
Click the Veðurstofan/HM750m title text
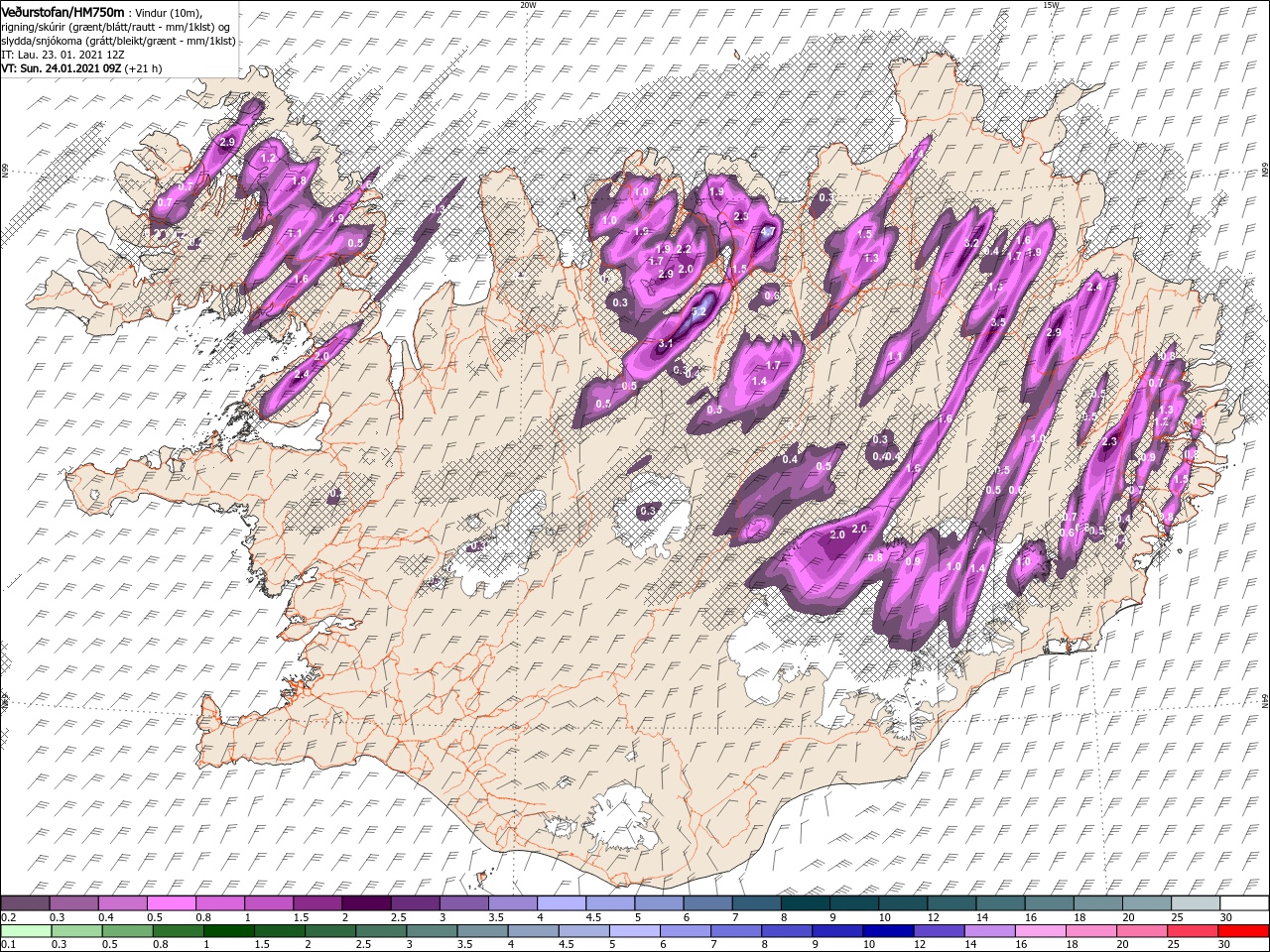pos(63,11)
